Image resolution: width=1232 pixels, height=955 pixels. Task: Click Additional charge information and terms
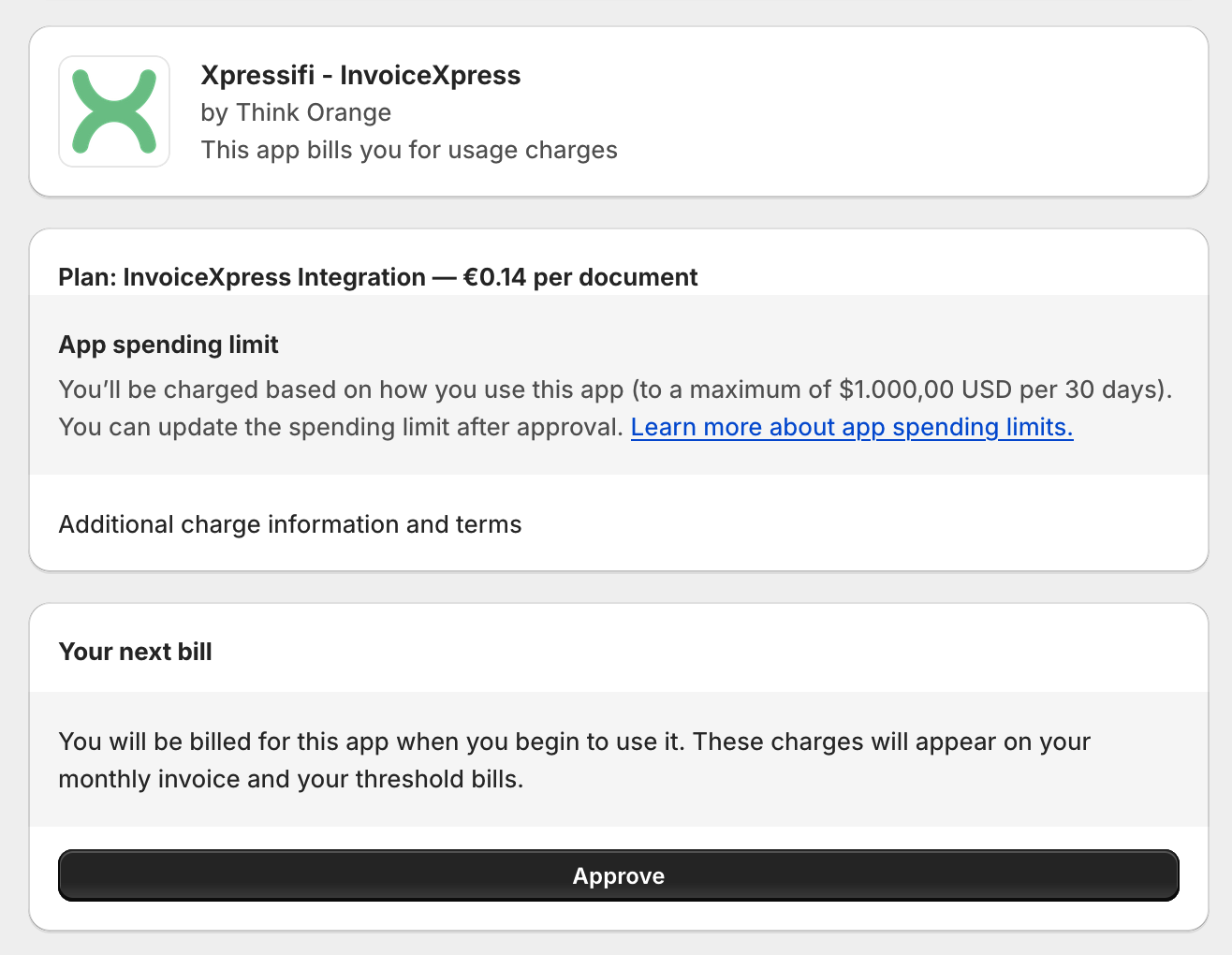point(290,524)
